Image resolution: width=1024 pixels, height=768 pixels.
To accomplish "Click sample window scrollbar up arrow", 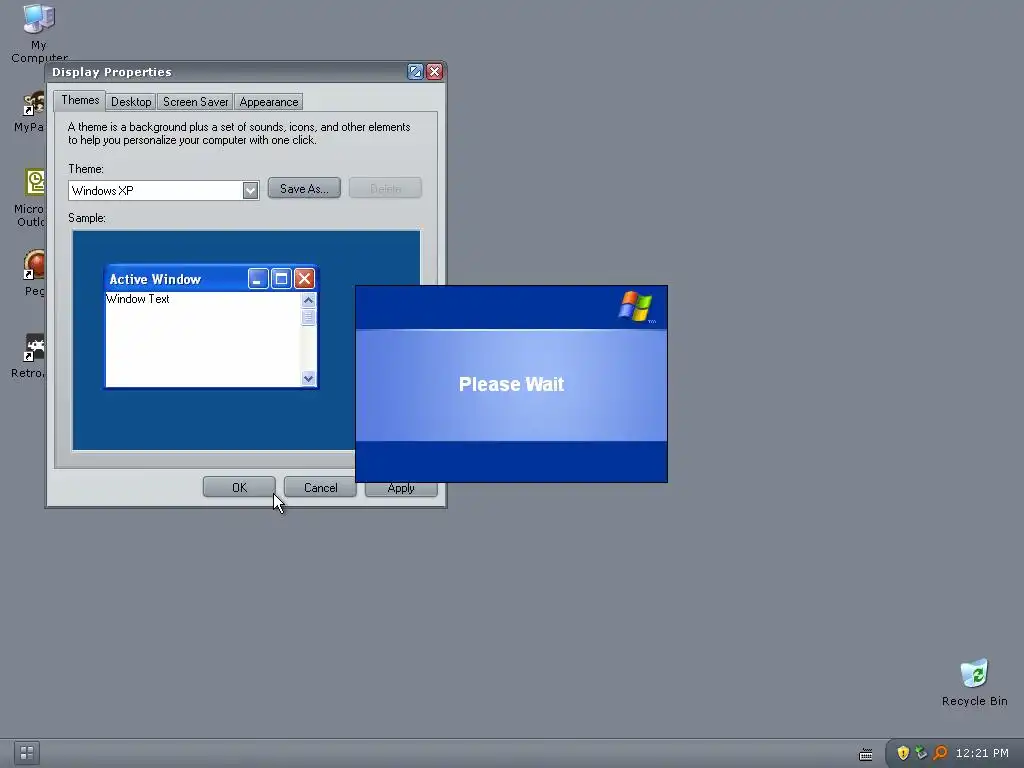I will point(308,300).
